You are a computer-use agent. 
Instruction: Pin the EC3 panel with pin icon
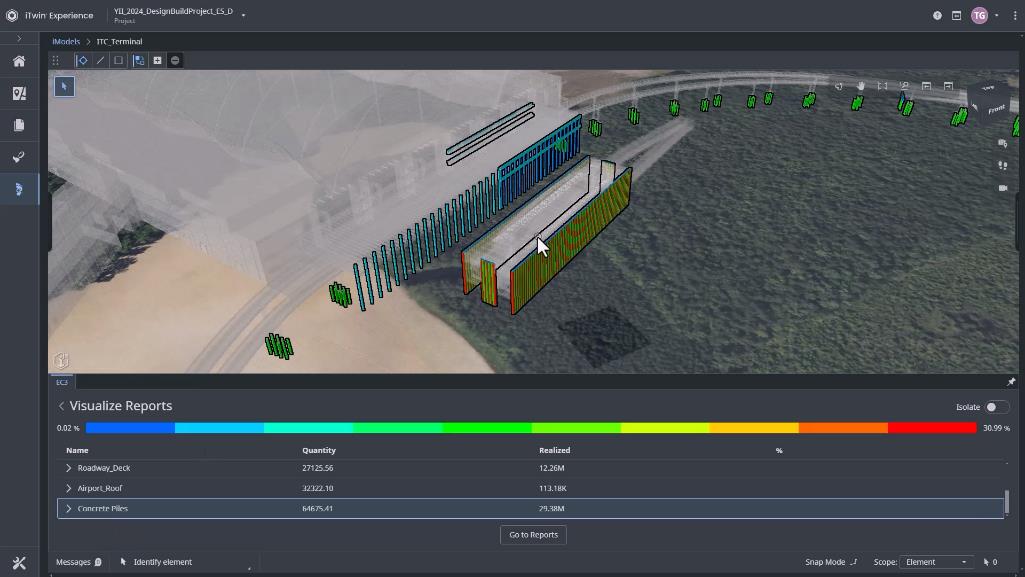coord(1010,382)
